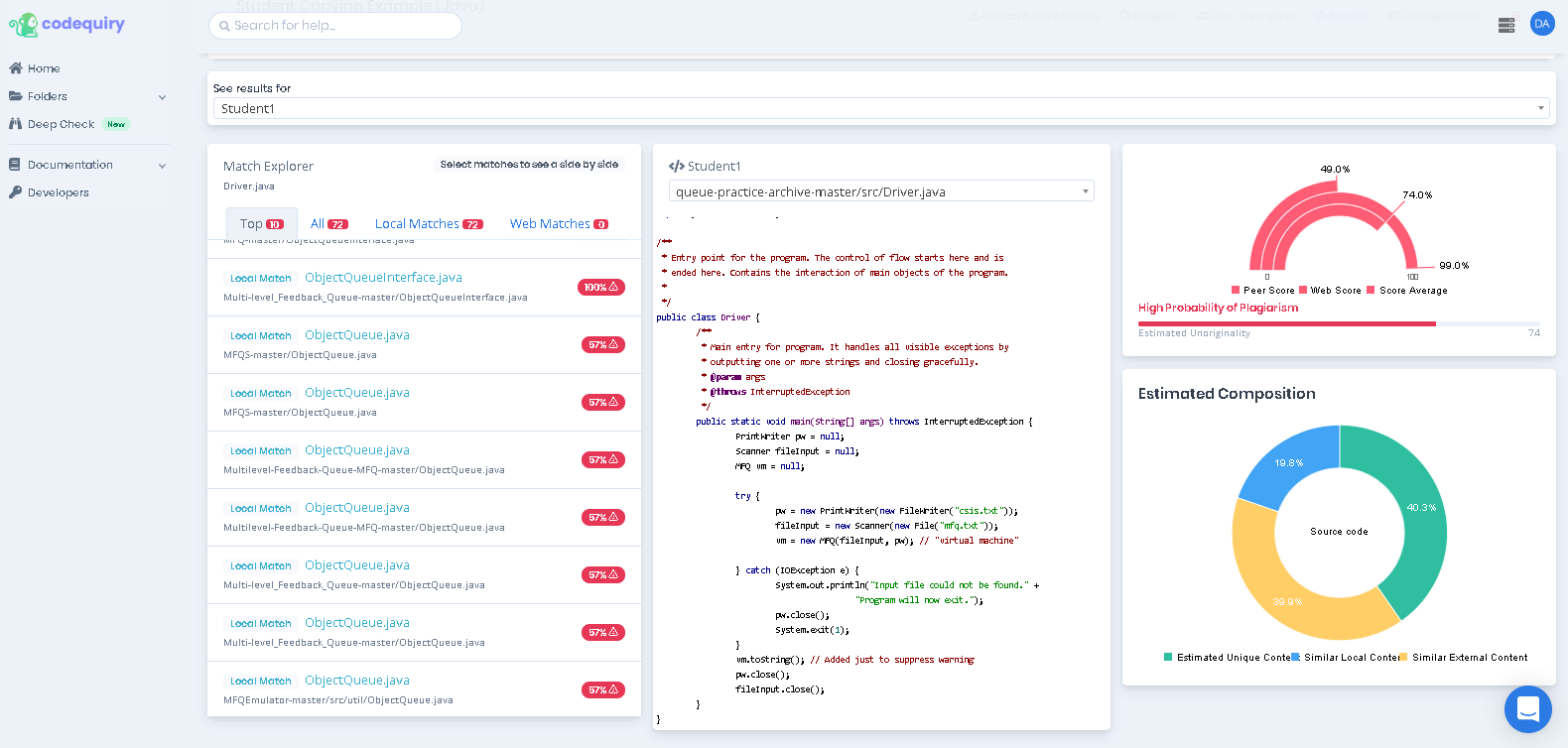Switch to the Local Matches tab
Screen dimensions: 1568x748
[429, 224]
